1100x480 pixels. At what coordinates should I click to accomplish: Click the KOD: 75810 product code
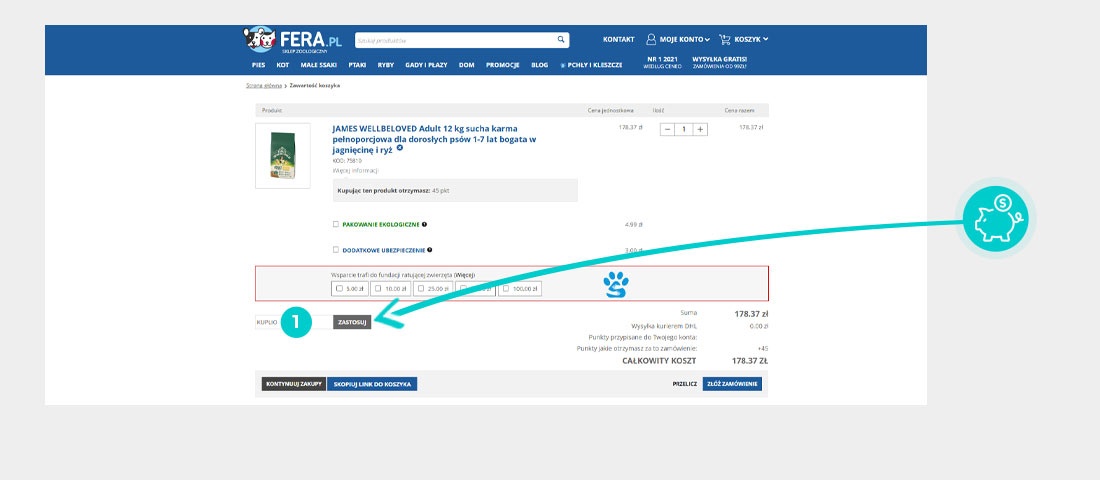[347, 161]
